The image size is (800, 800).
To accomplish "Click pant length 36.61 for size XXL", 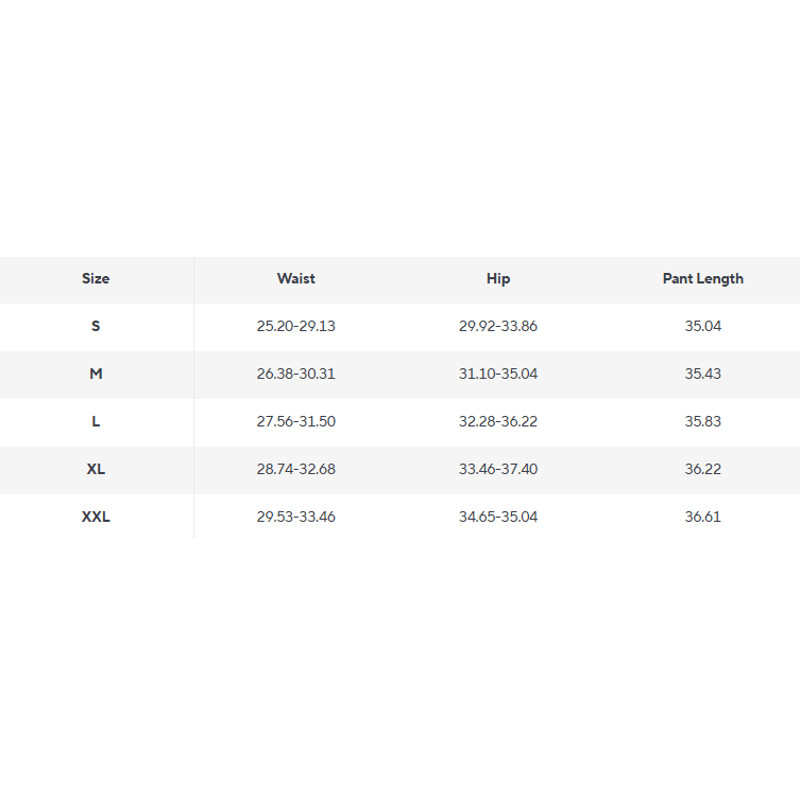I will pyautogui.click(x=703, y=517).
